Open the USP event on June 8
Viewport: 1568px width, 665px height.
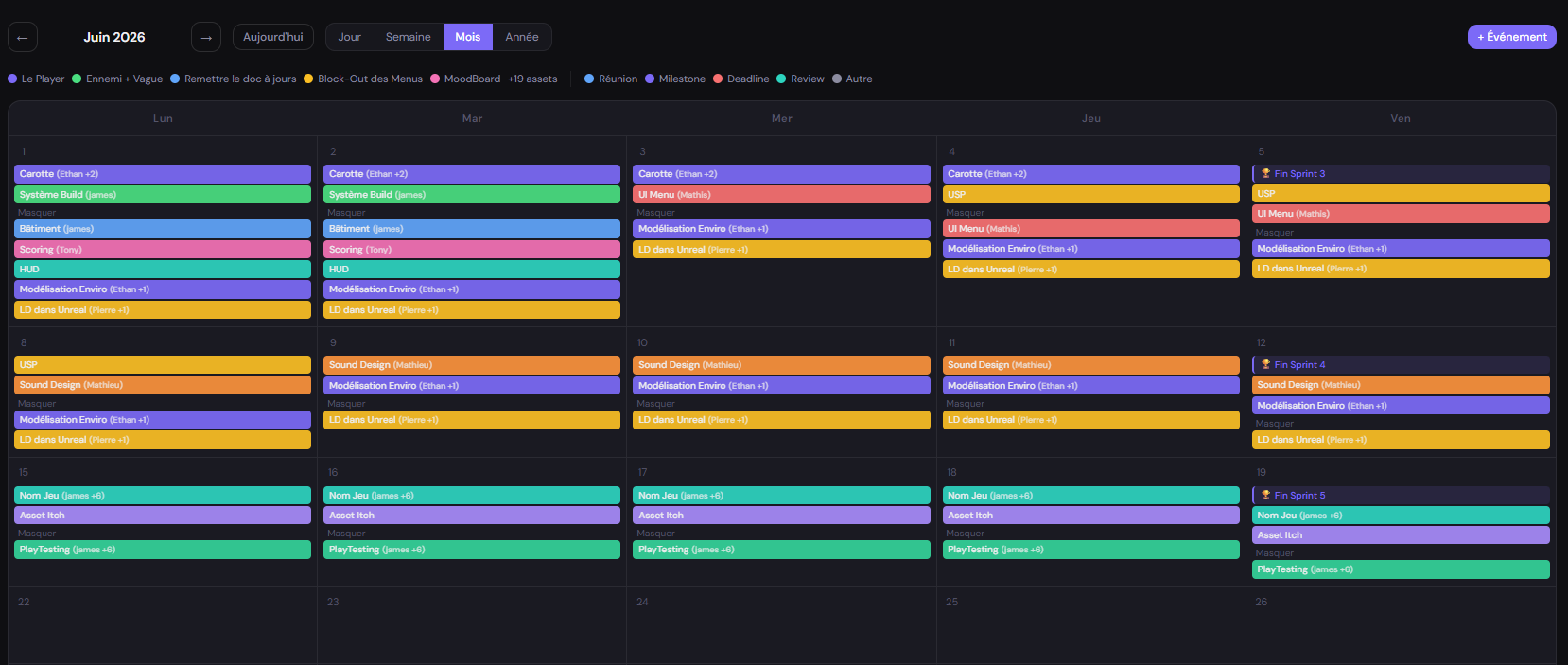pyautogui.click(x=163, y=364)
